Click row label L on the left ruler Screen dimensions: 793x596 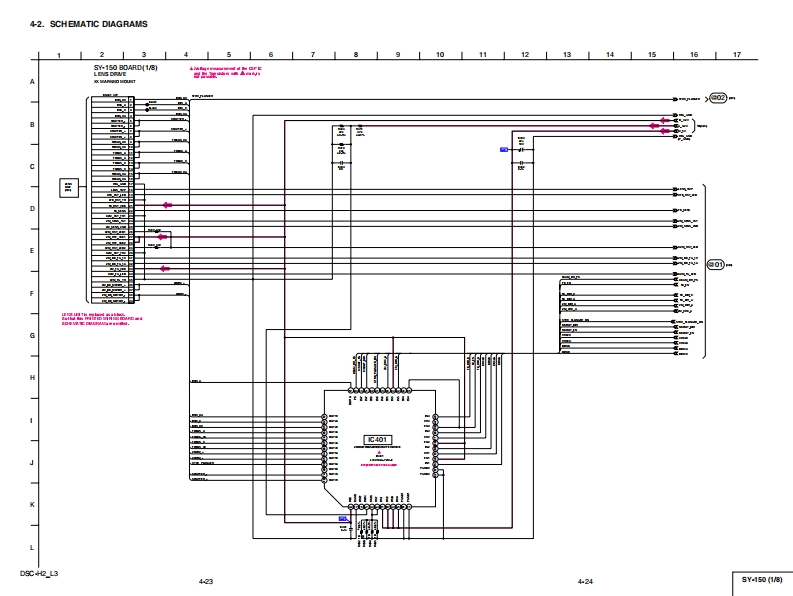click(x=31, y=548)
